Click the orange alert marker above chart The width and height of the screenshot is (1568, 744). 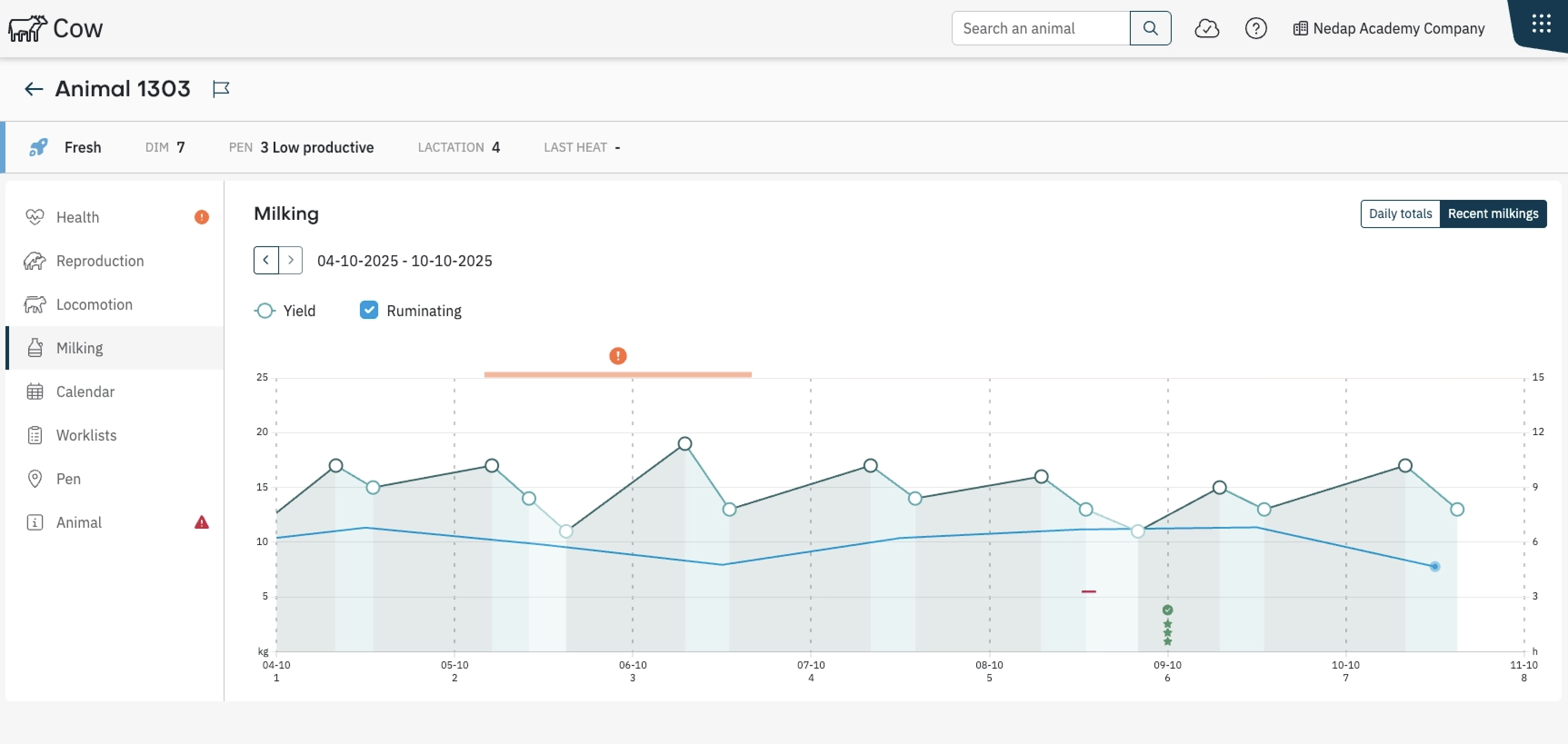pos(618,356)
